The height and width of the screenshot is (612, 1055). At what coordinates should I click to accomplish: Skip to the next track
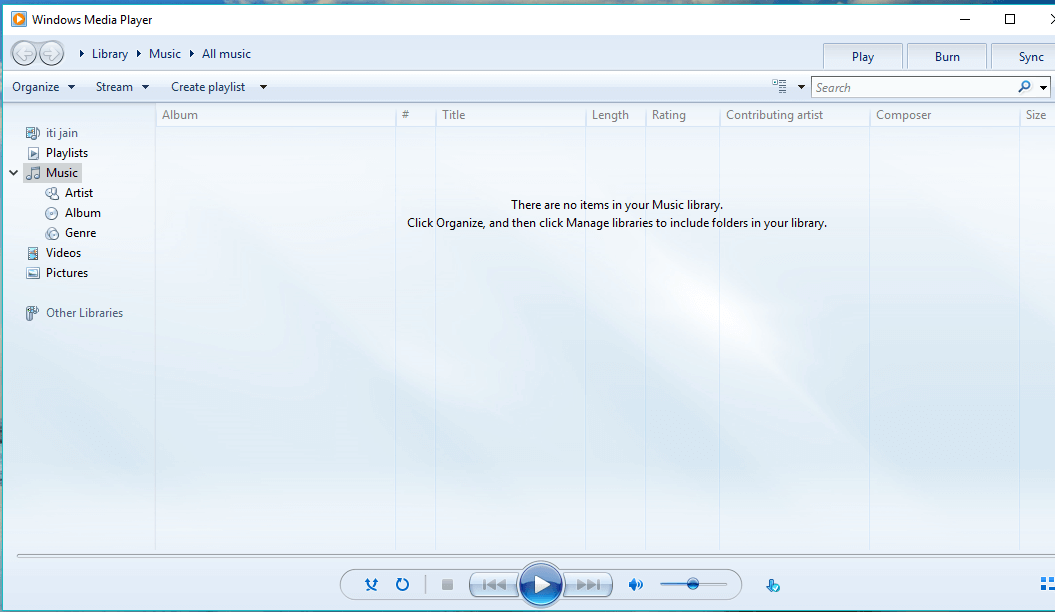pyautogui.click(x=588, y=584)
